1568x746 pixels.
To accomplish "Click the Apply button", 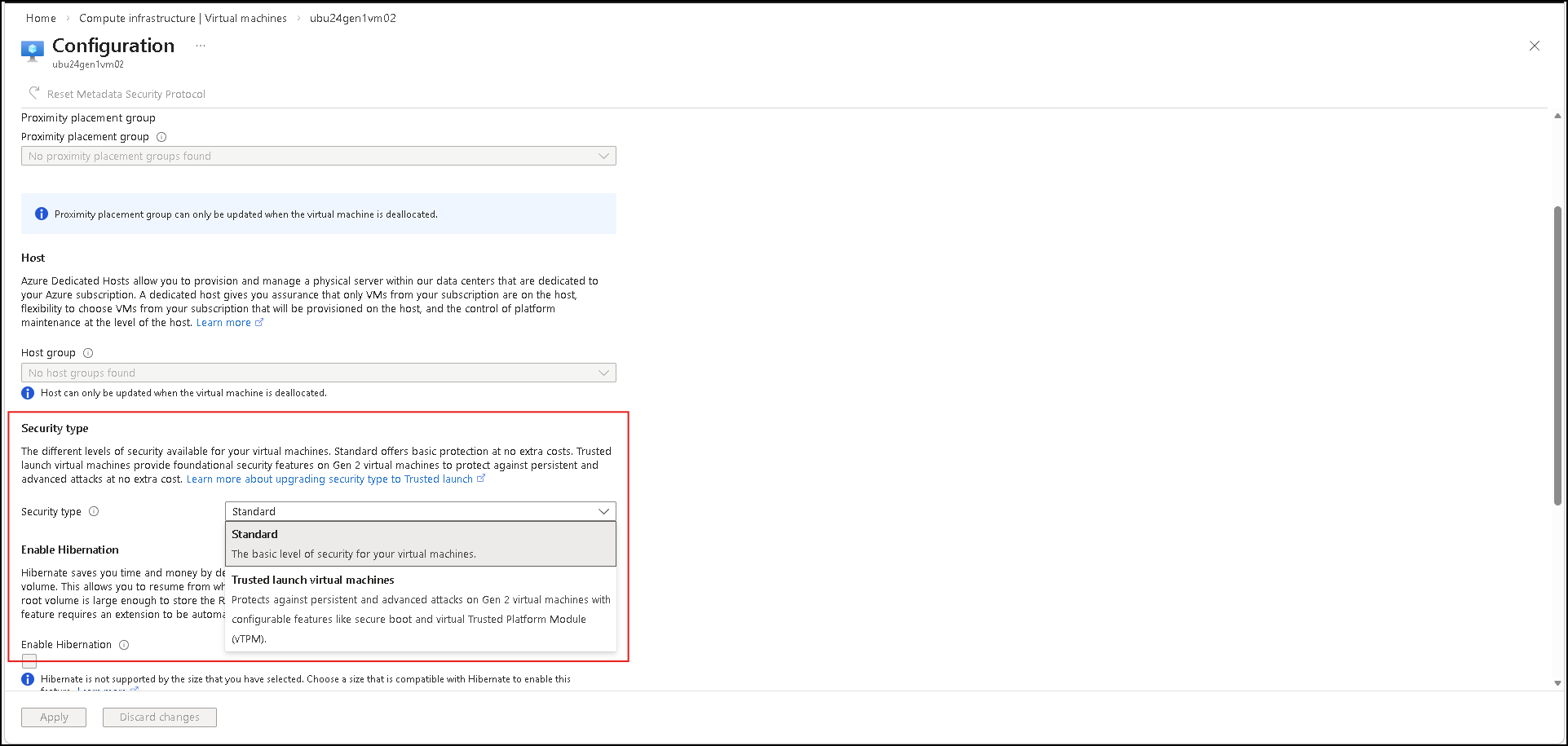I will coord(54,717).
